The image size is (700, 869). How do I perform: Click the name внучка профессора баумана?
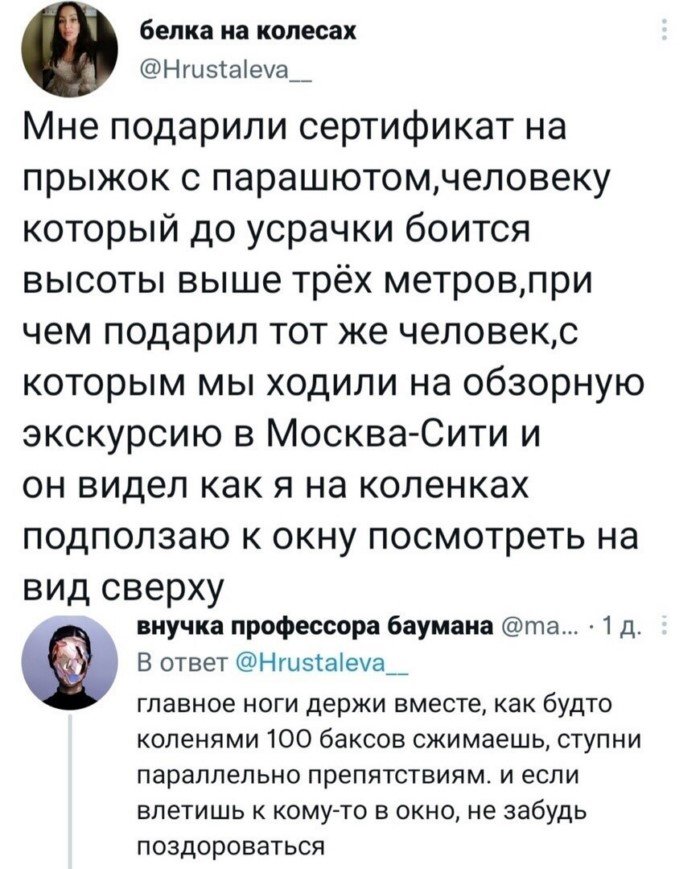click(x=315, y=627)
